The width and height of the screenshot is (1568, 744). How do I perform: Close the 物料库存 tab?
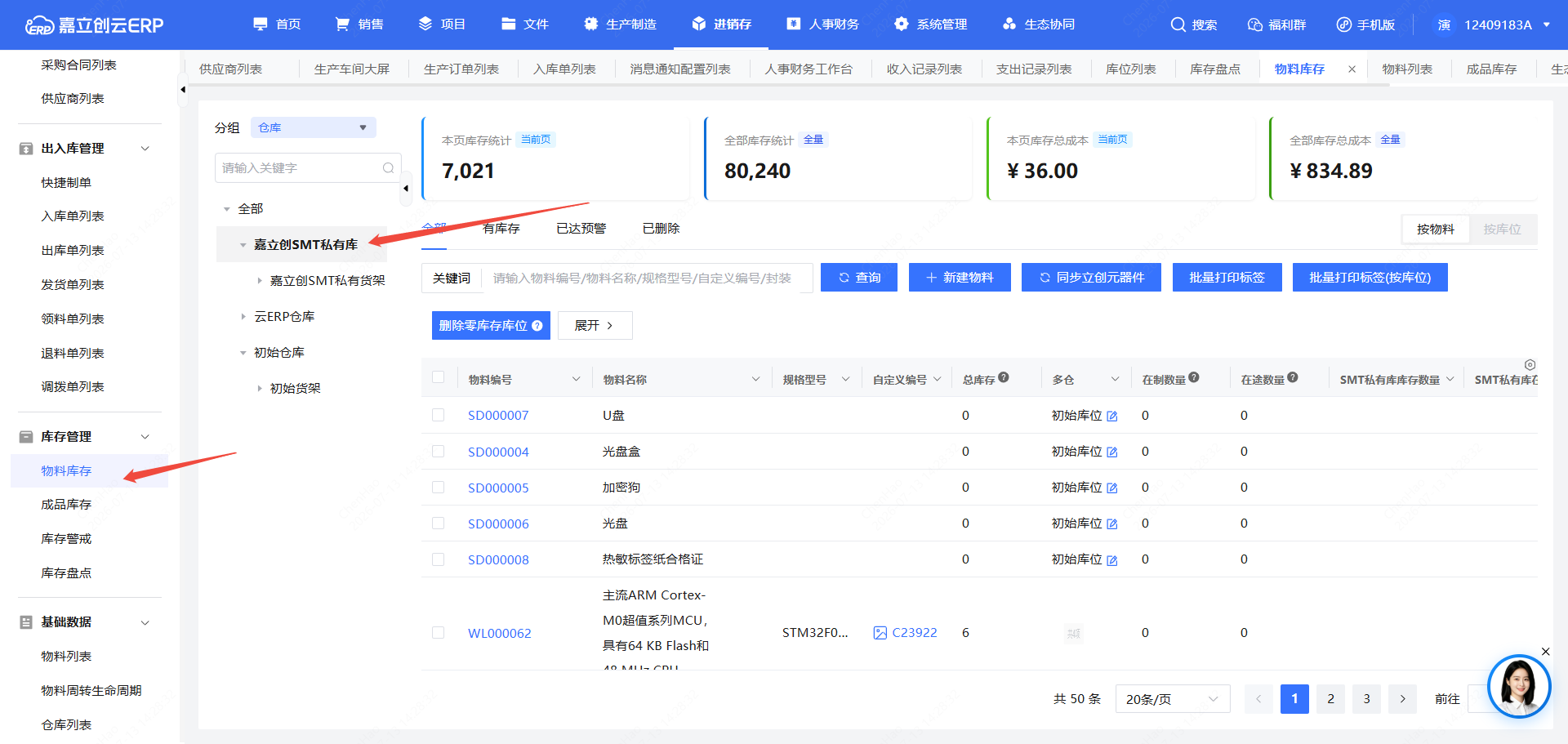(1352, 69)
